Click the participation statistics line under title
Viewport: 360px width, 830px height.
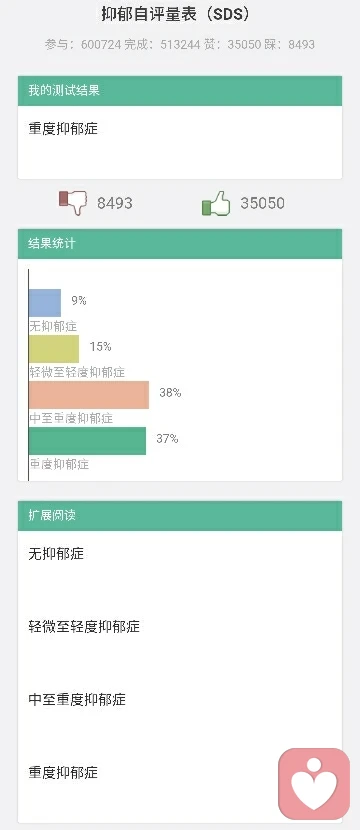[180, 44]
